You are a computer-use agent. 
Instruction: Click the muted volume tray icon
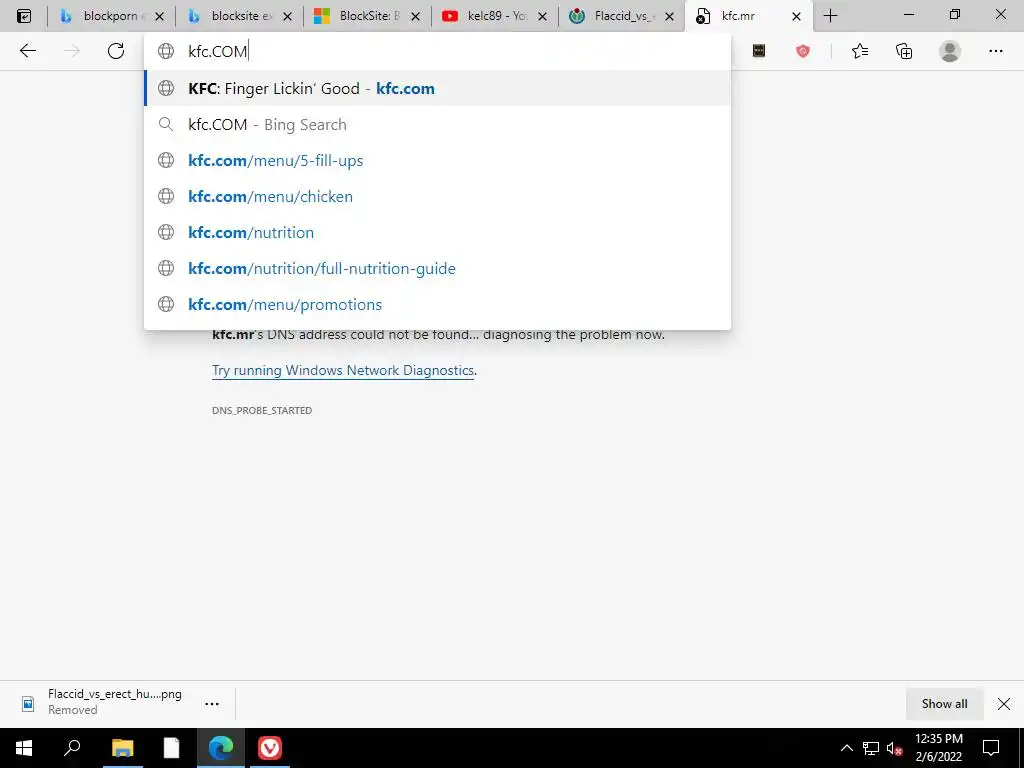(x=894, y=748)
